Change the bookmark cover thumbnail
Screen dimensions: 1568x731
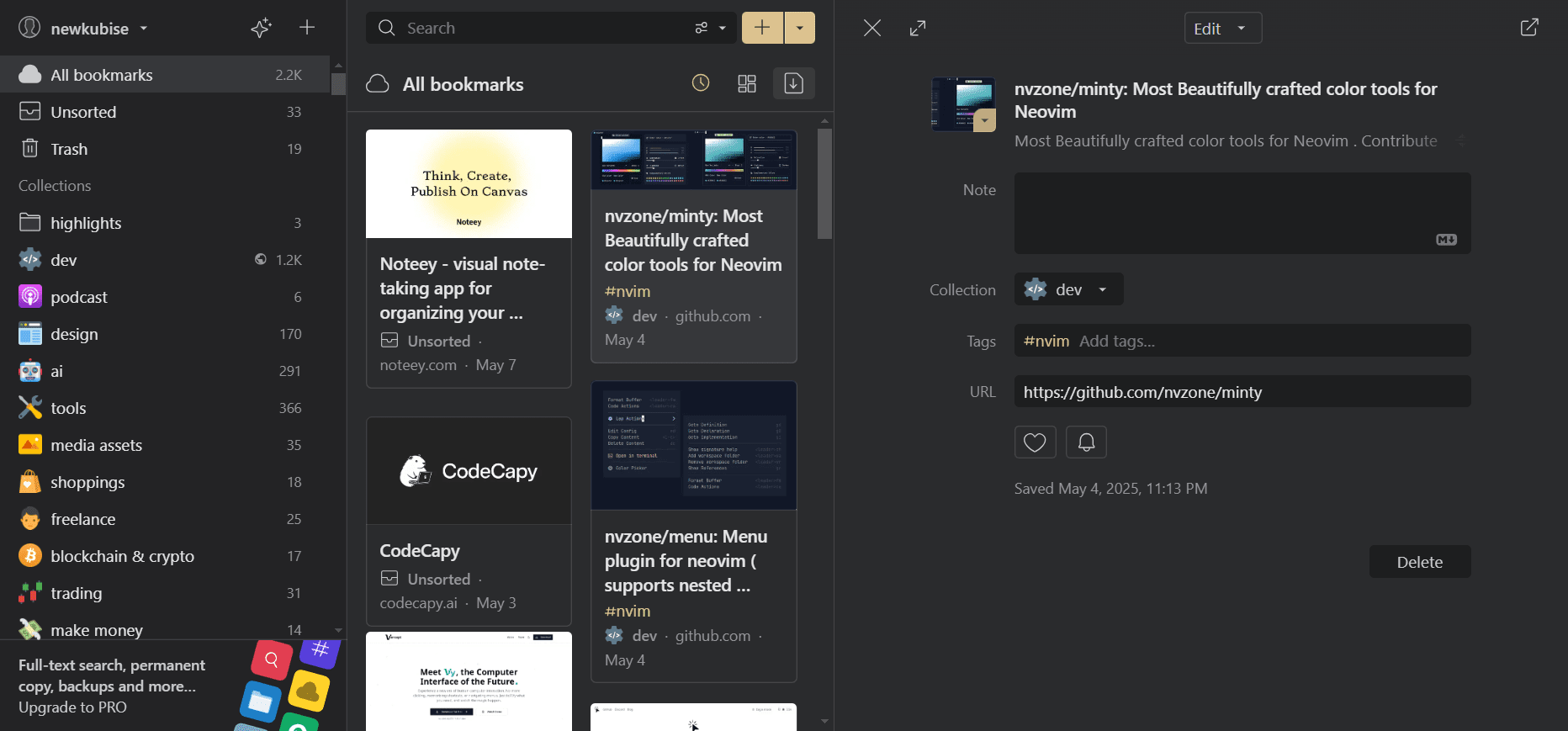point(963,104)
